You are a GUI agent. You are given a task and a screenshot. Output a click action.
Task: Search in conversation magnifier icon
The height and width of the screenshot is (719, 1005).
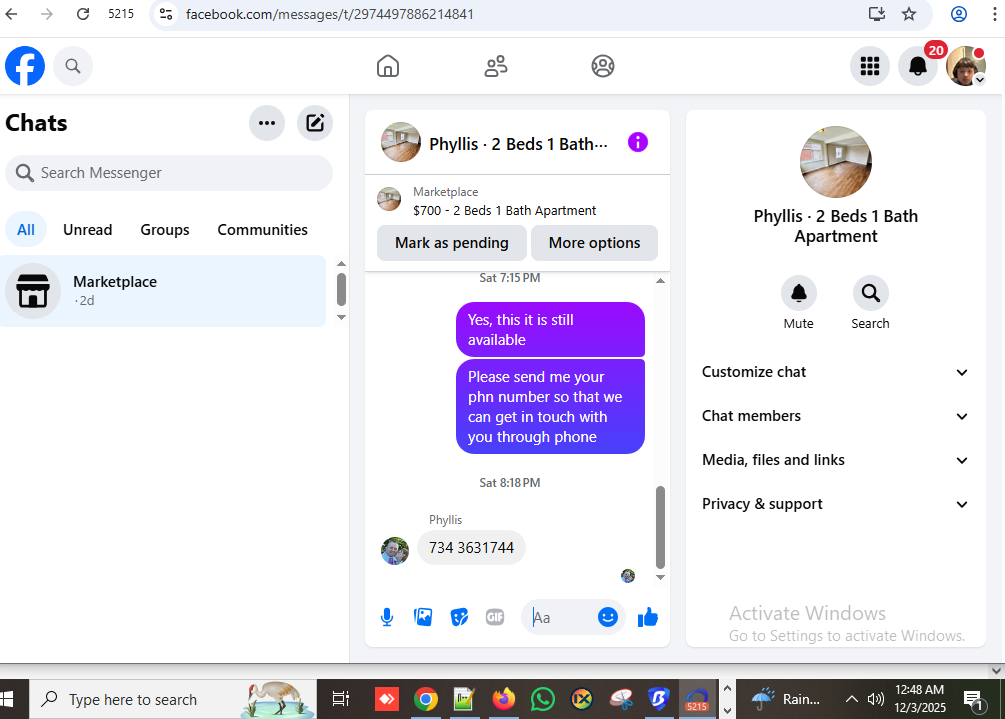870,293
